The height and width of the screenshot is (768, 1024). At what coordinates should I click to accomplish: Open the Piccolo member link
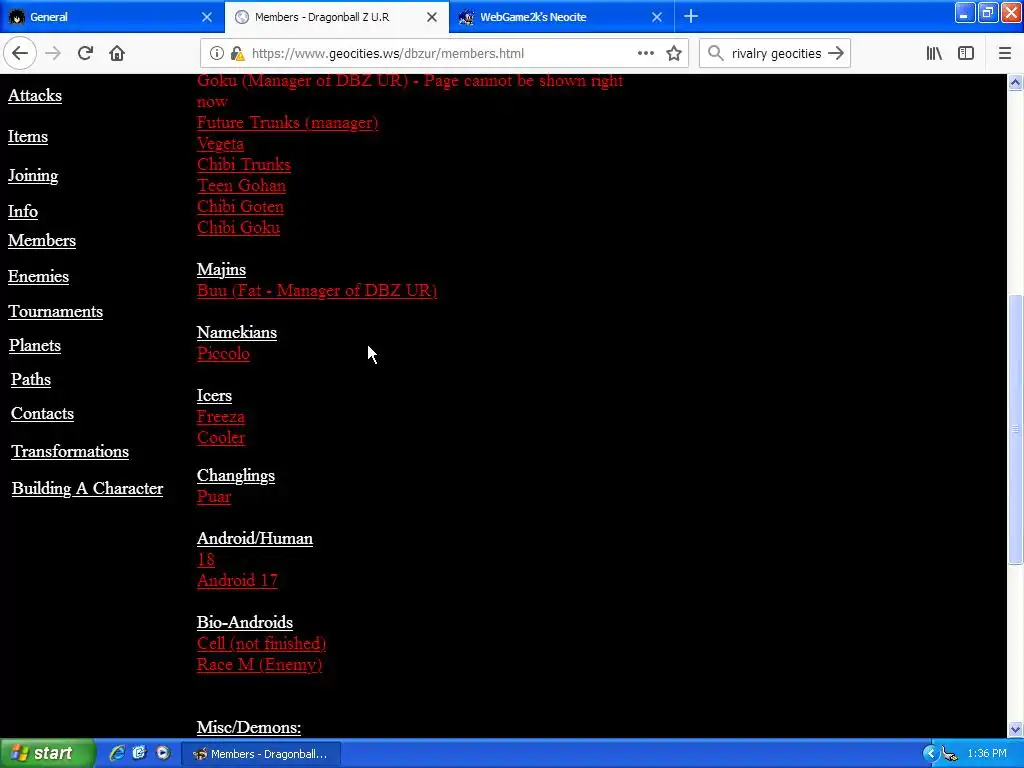[223, 353]
